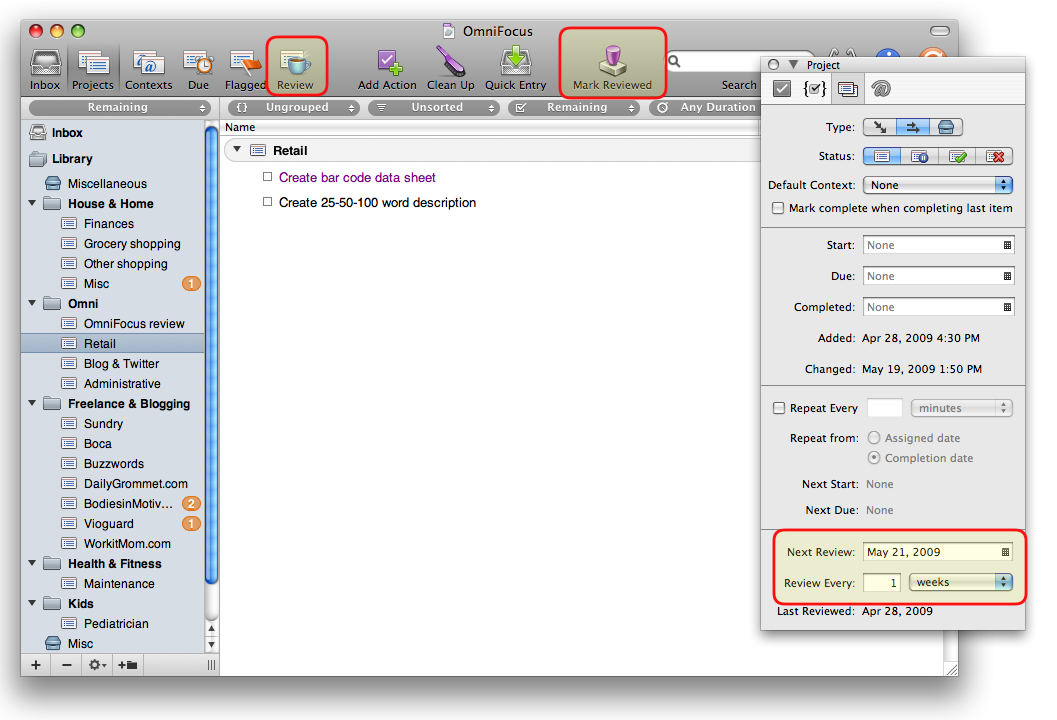The width and height of the screenshot is (1057, 720).
Task: Switch to the Project inspector tab
Action: click(x=847, y=88)
